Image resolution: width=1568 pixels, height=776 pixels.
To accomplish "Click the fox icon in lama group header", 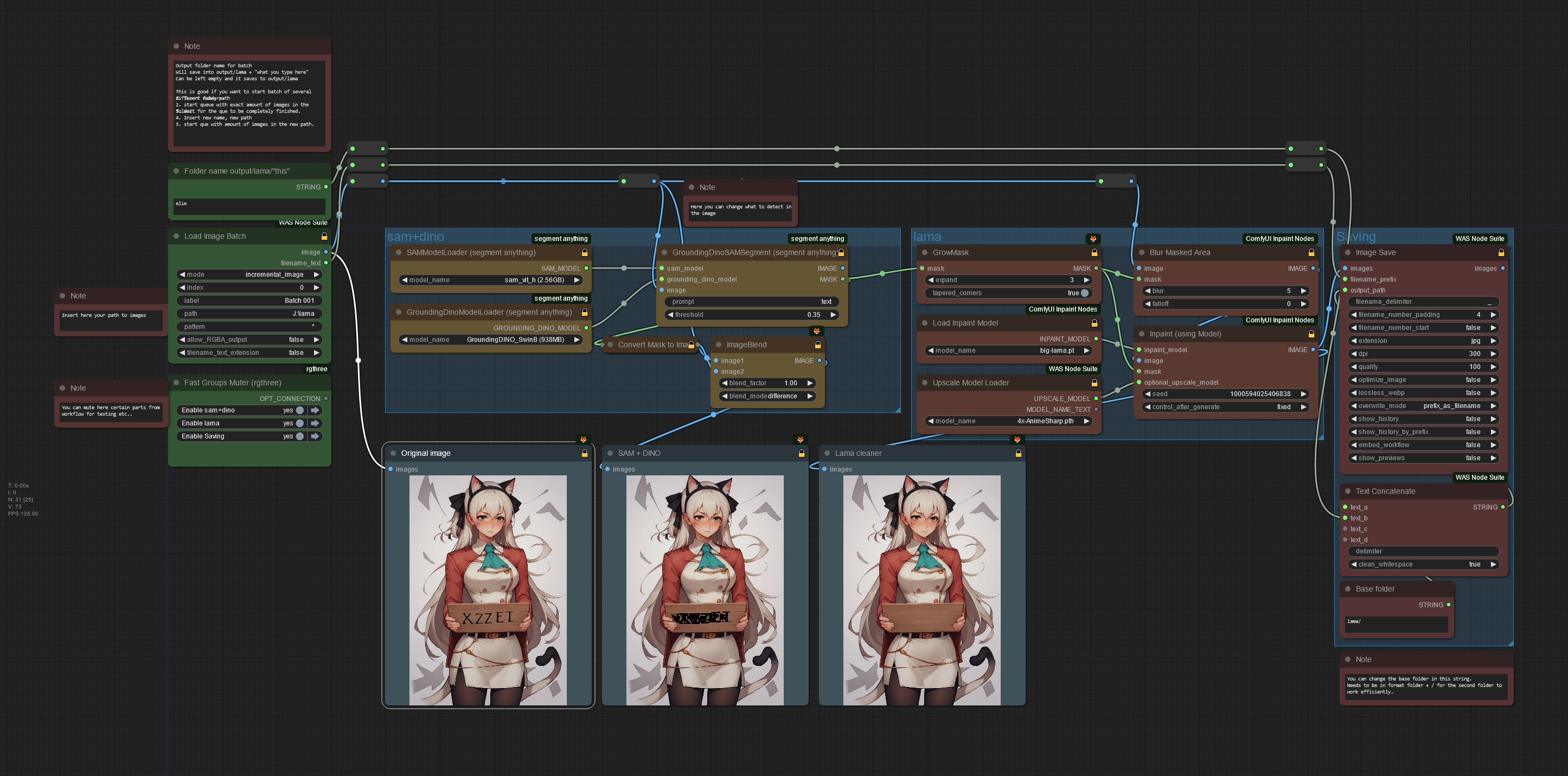I will pyautogui.click(x=1093, y=239).
